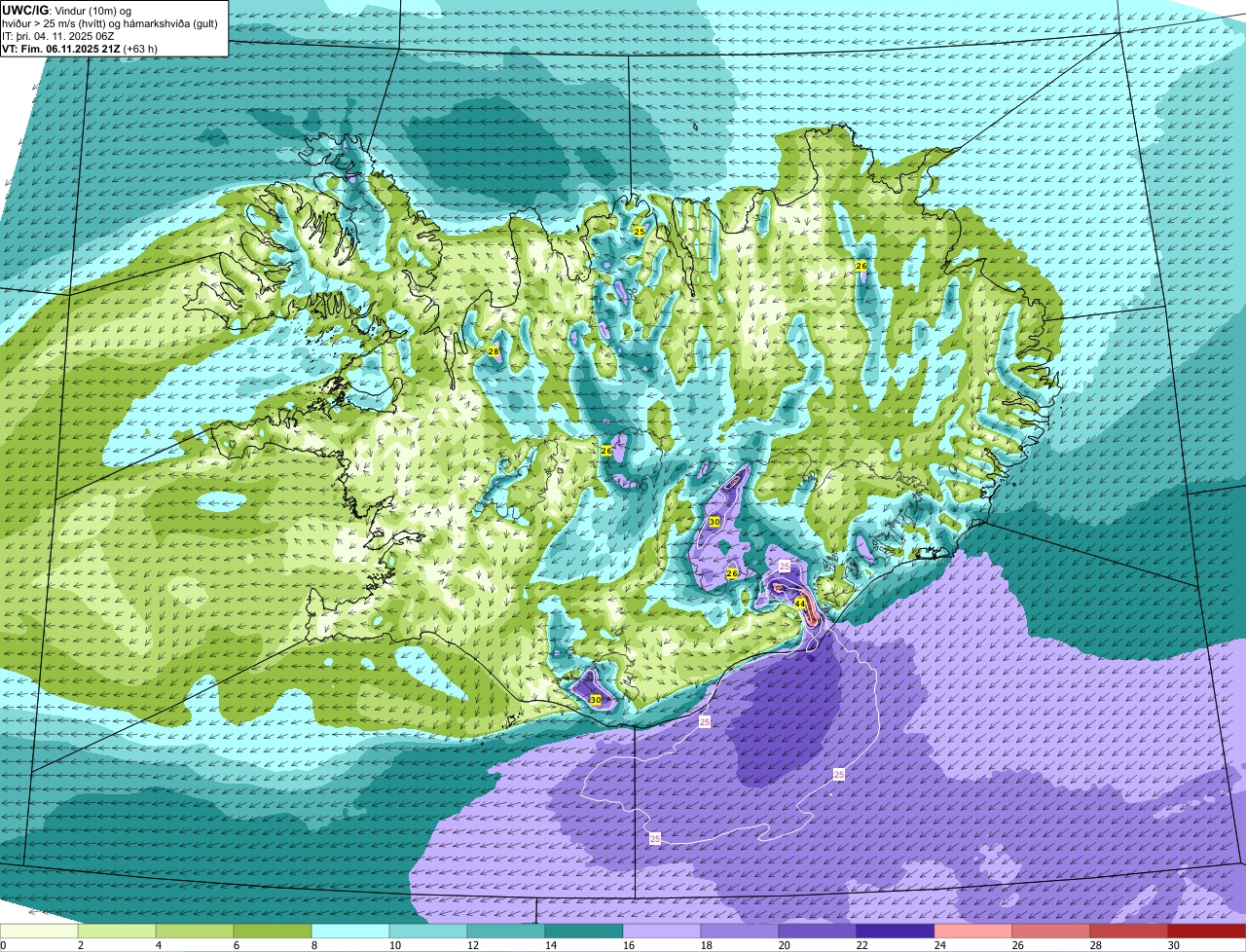
Task: Click the "(+63 h)" forecast offset text
Action: [x=140, y=48]
